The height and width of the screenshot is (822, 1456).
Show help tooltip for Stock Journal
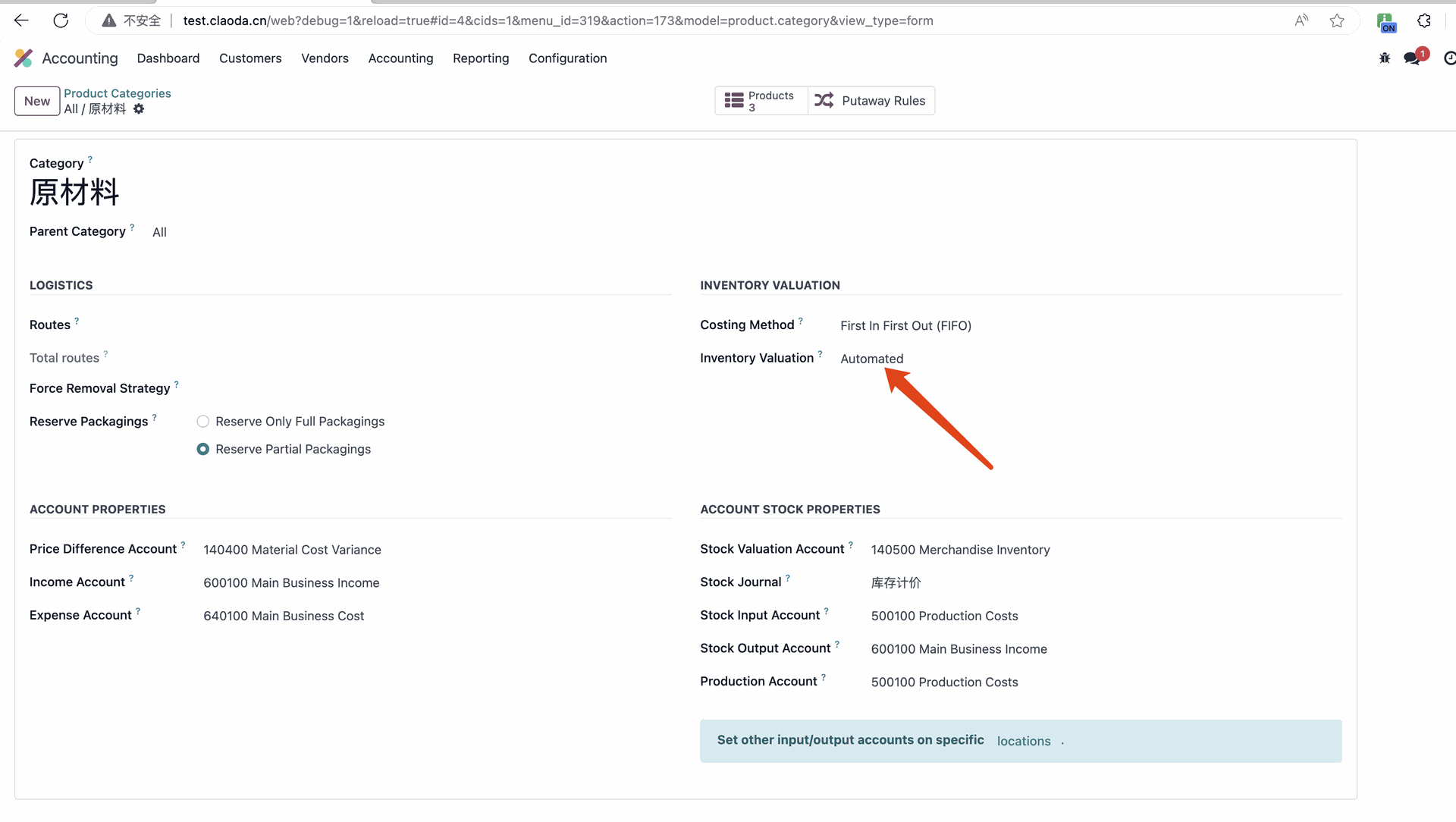point(788,579)
